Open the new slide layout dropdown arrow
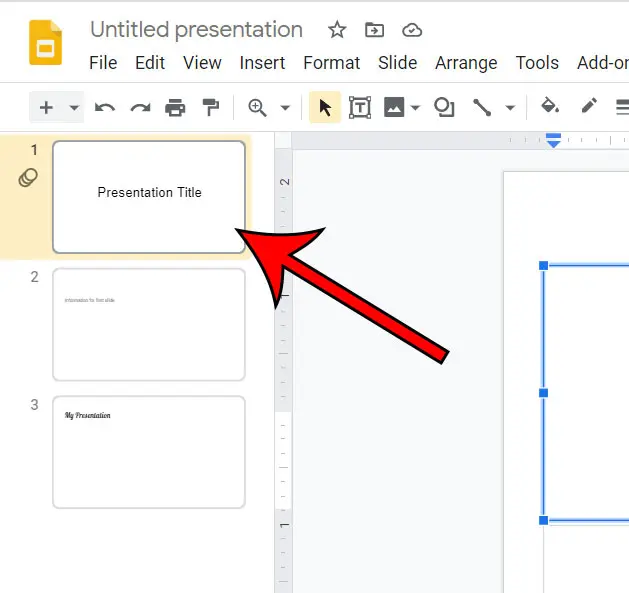629x593 pixels. [x=73, y=108]
